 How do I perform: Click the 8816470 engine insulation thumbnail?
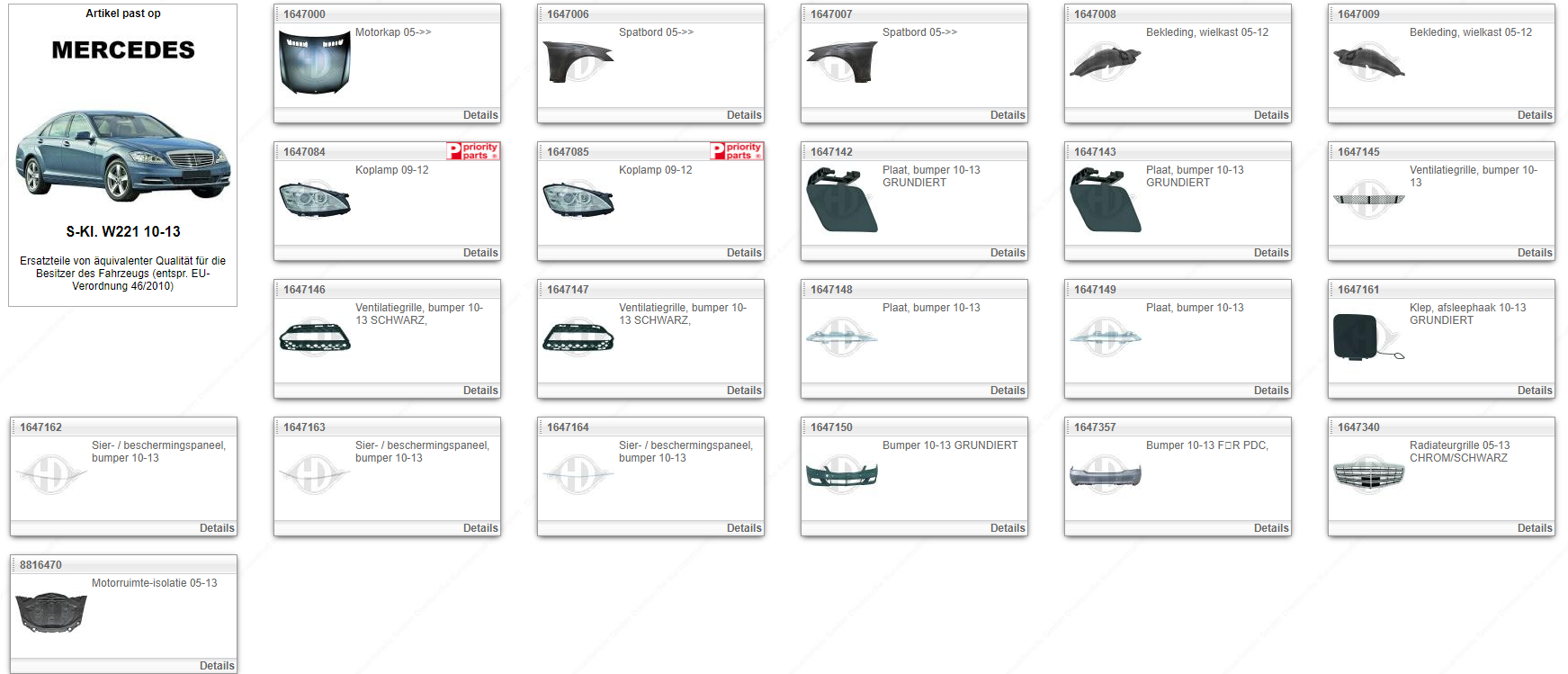(51, 613)
